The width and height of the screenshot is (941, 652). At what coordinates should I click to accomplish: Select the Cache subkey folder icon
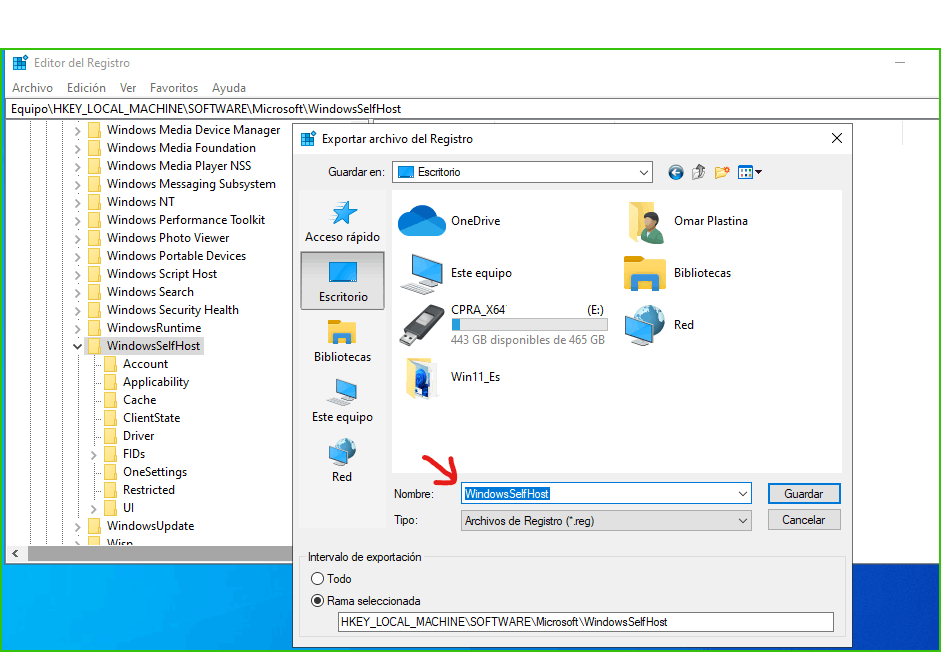[x=110, y=400]
